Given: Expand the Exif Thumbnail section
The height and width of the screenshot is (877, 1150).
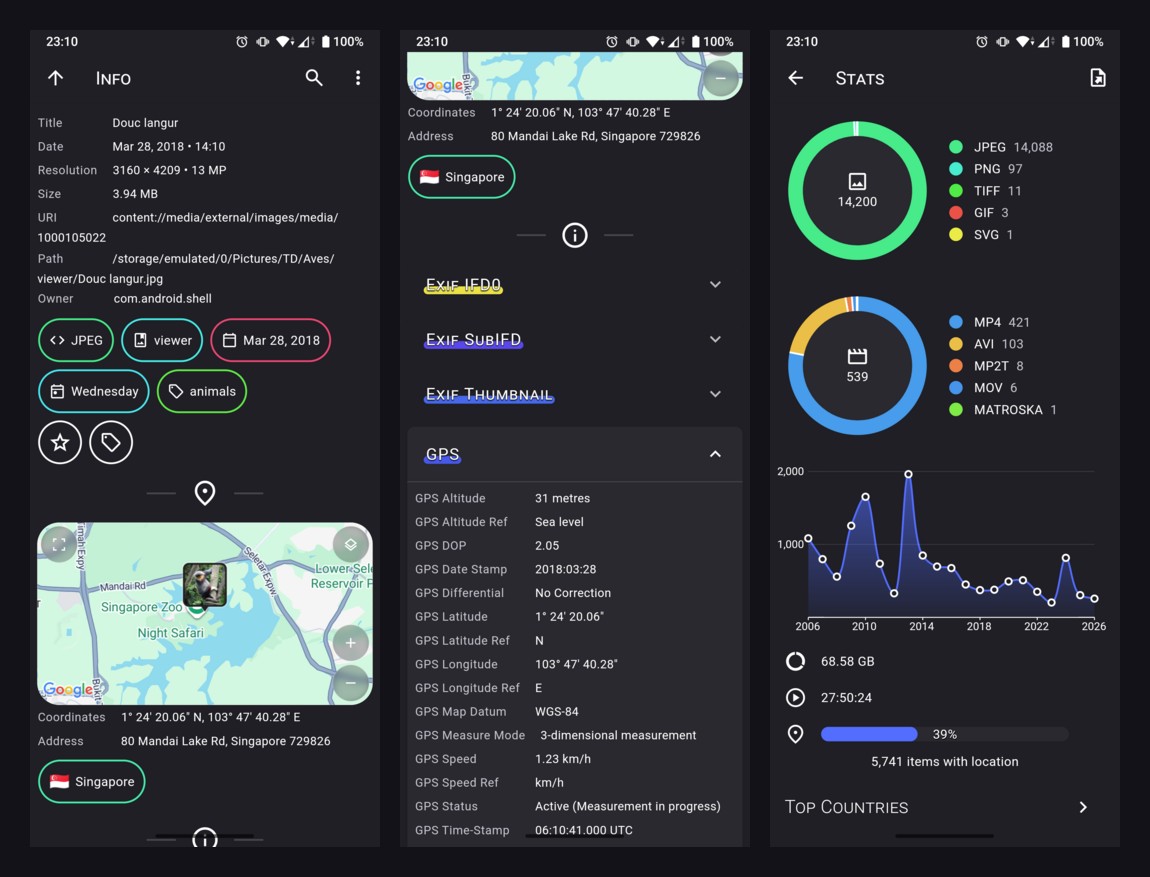Looking at the screenshot, I should 575,395.
